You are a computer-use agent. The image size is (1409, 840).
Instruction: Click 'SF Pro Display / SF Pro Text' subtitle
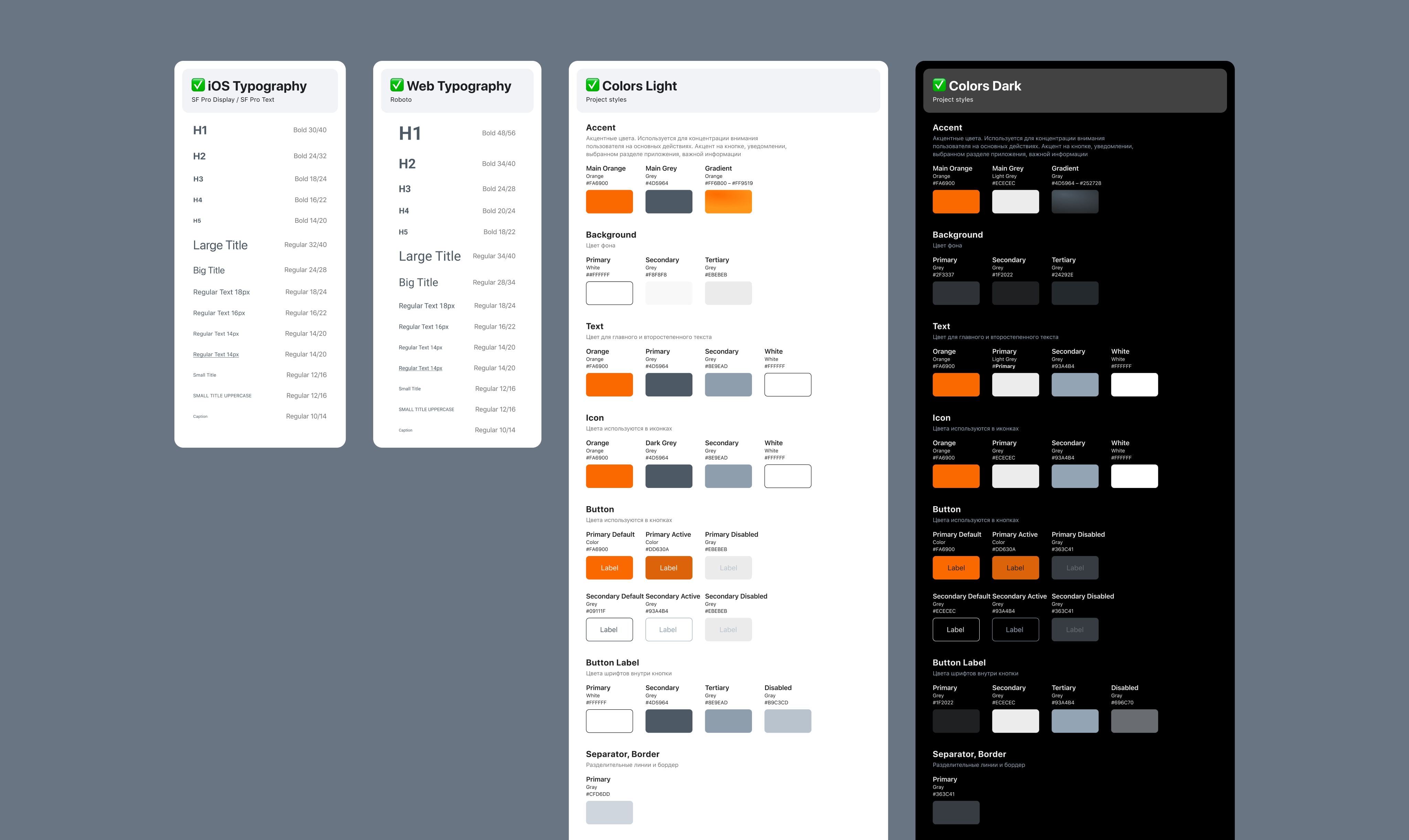click(x=233, y=100)
